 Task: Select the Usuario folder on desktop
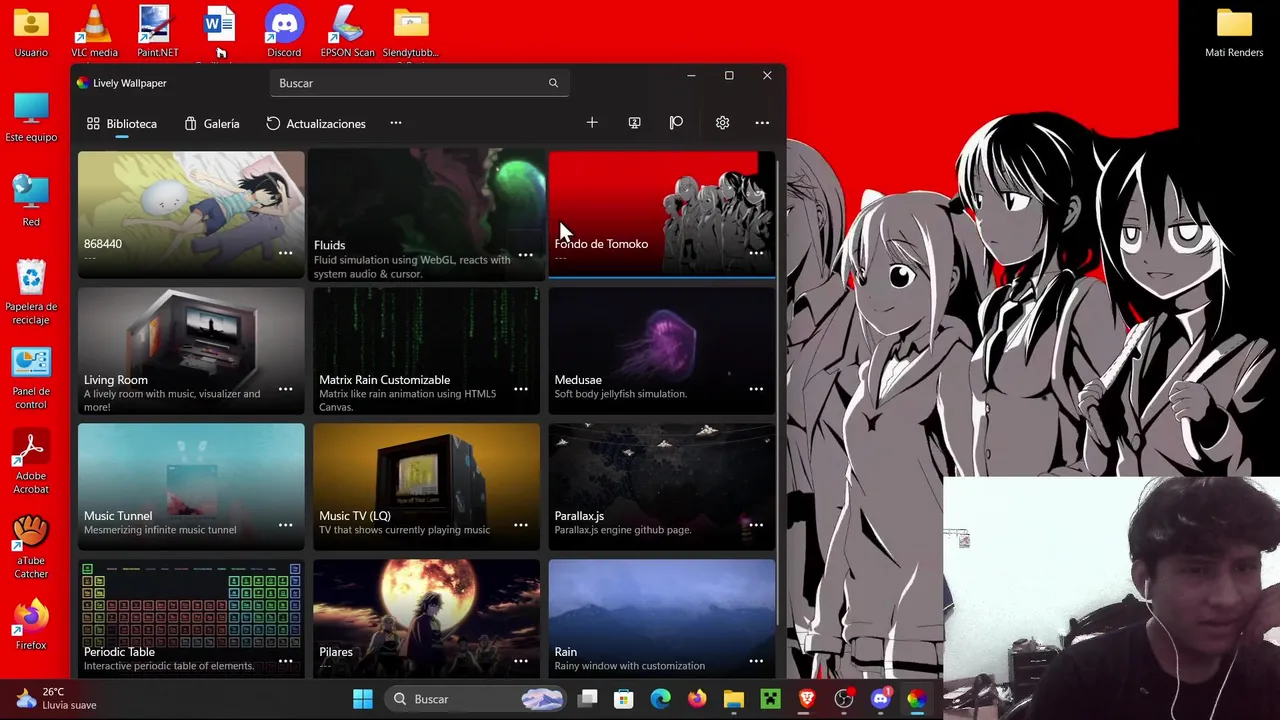pyautogui.click(x=31, y=30)
